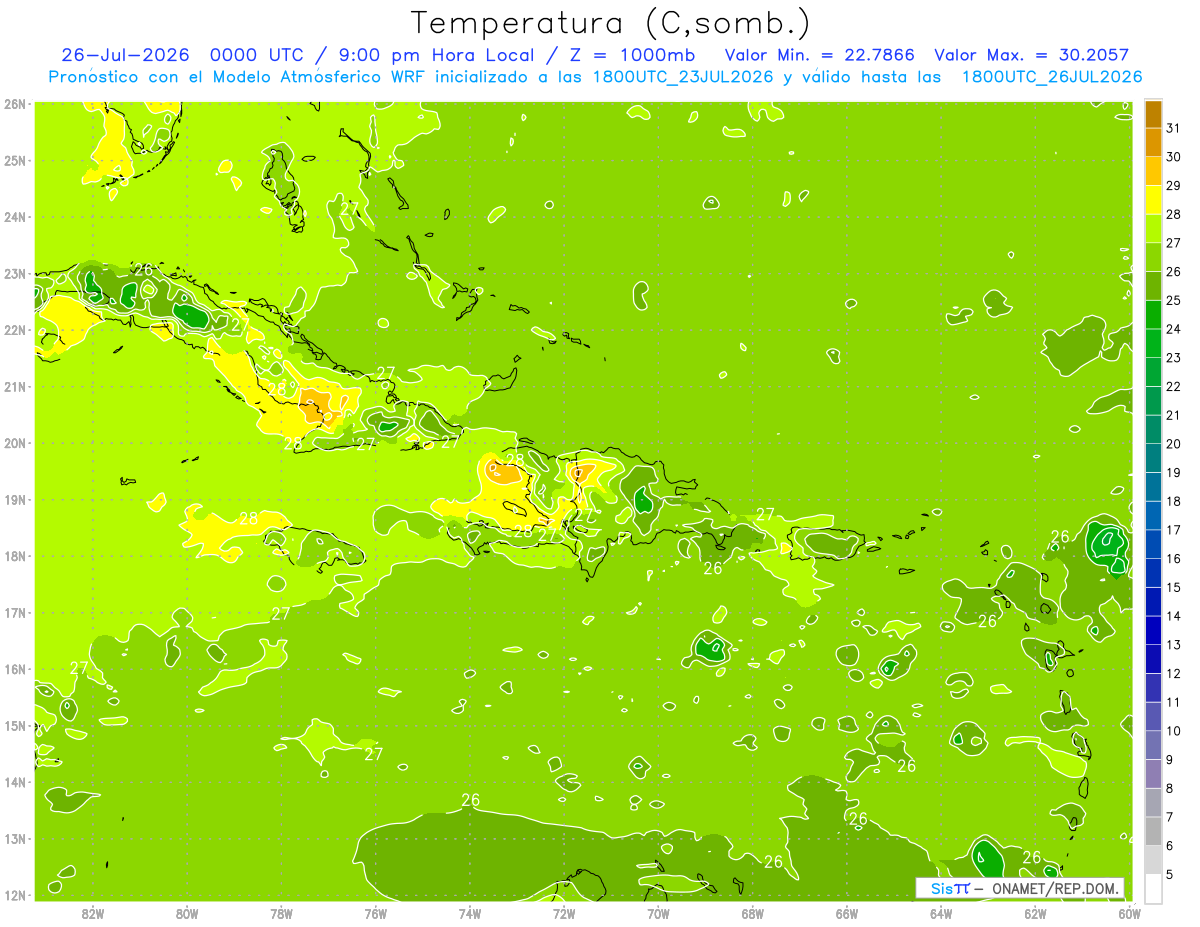The height and width of the screenshot is (927, 1200).
Task: Click the 68W longitude axis label
Action: tap(752, 913)
